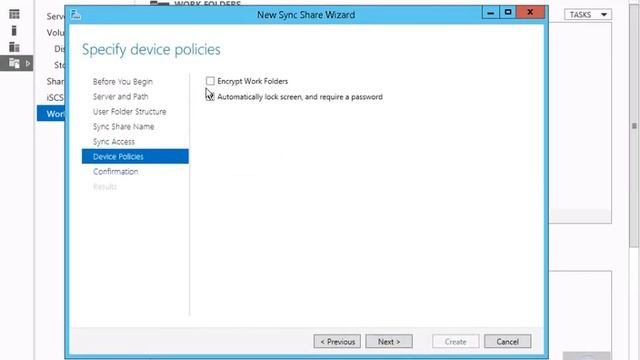The image size is (640, 360).
Task: Open the Server and Path step
Action: click(120, 97)
